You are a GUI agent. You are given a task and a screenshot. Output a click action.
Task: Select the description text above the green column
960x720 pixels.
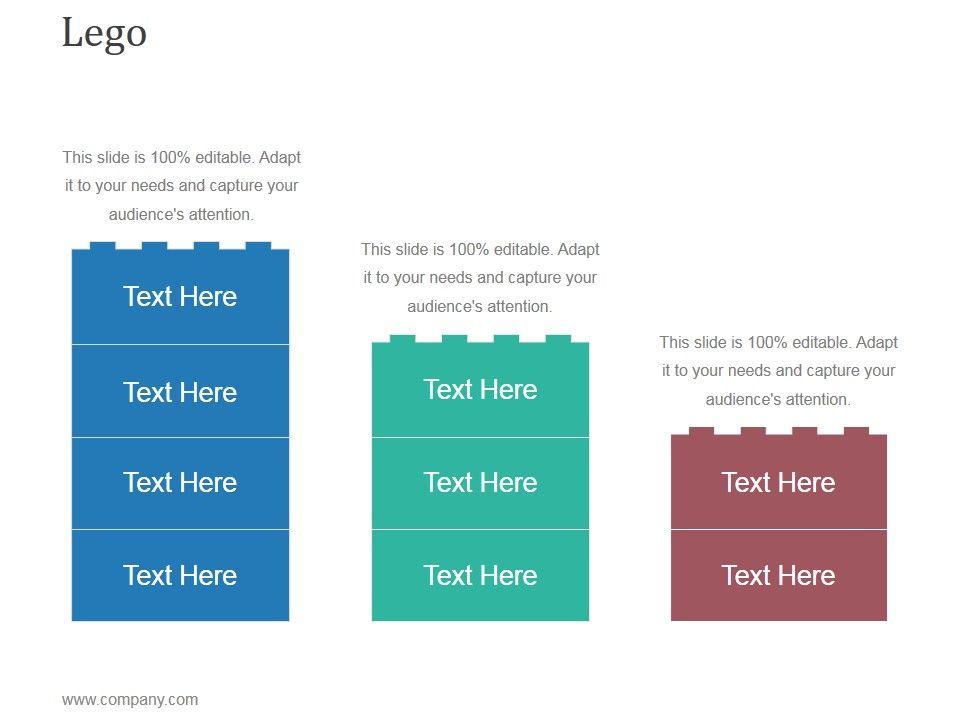480,278
